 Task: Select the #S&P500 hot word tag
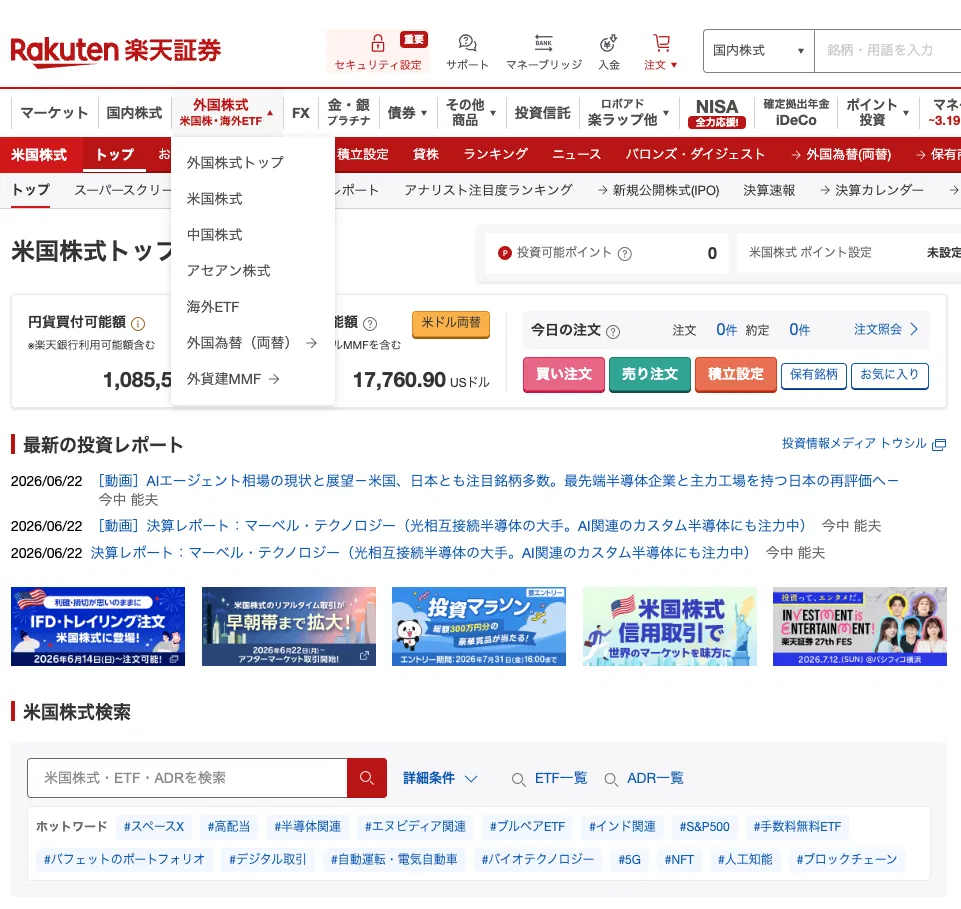coord(704,826)
